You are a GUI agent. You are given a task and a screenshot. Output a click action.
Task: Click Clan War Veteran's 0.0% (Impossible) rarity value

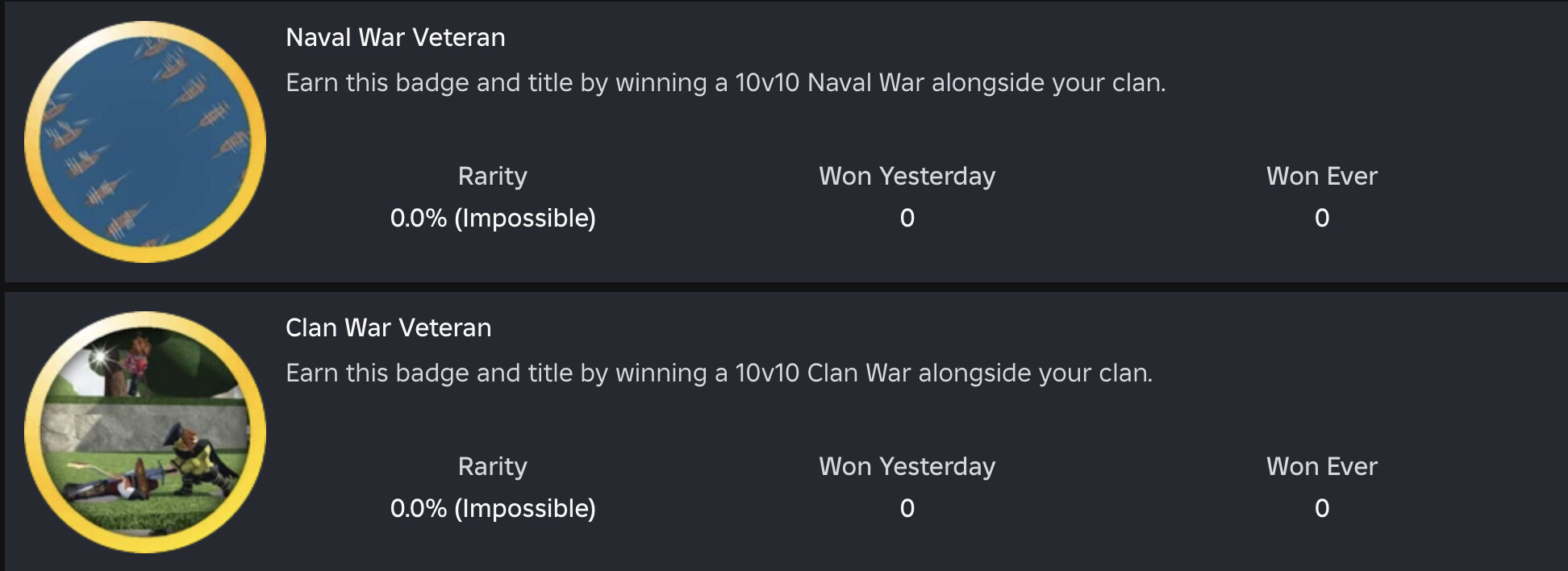[492, 509]
